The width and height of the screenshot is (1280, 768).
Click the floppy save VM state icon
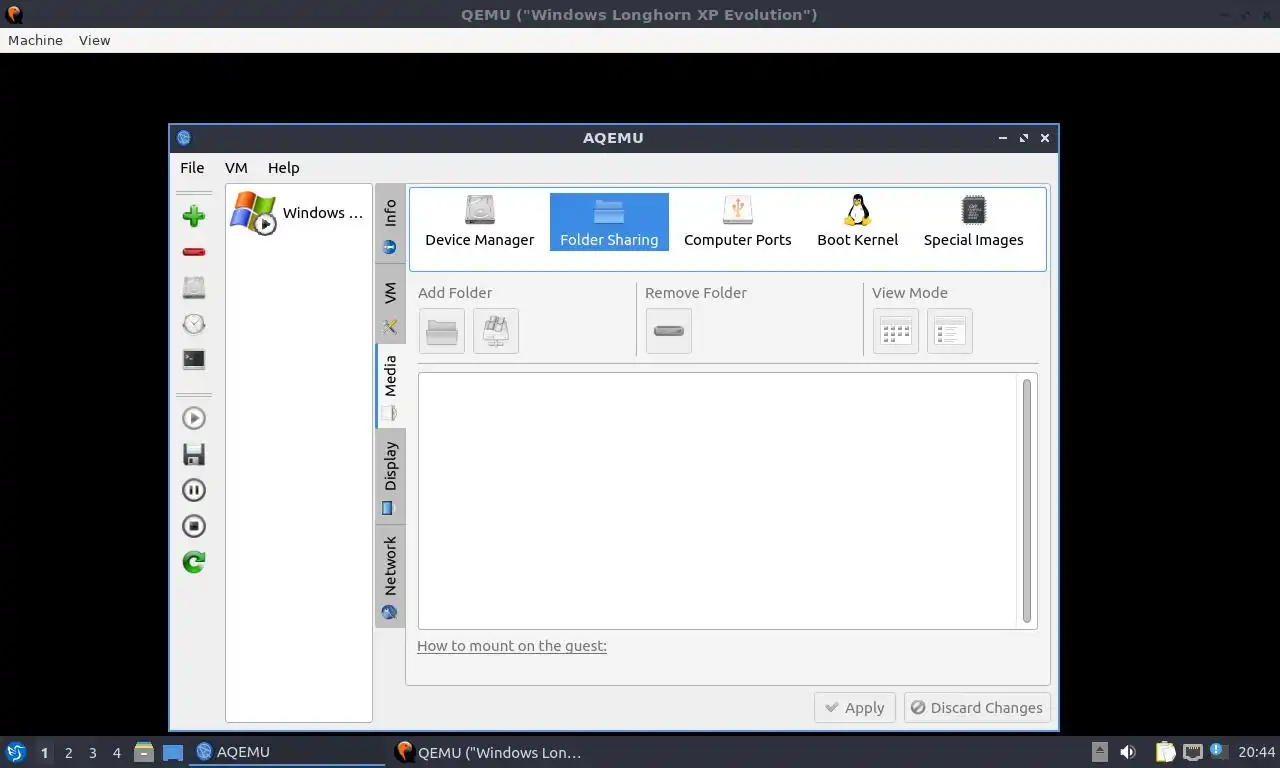point(194,454)
